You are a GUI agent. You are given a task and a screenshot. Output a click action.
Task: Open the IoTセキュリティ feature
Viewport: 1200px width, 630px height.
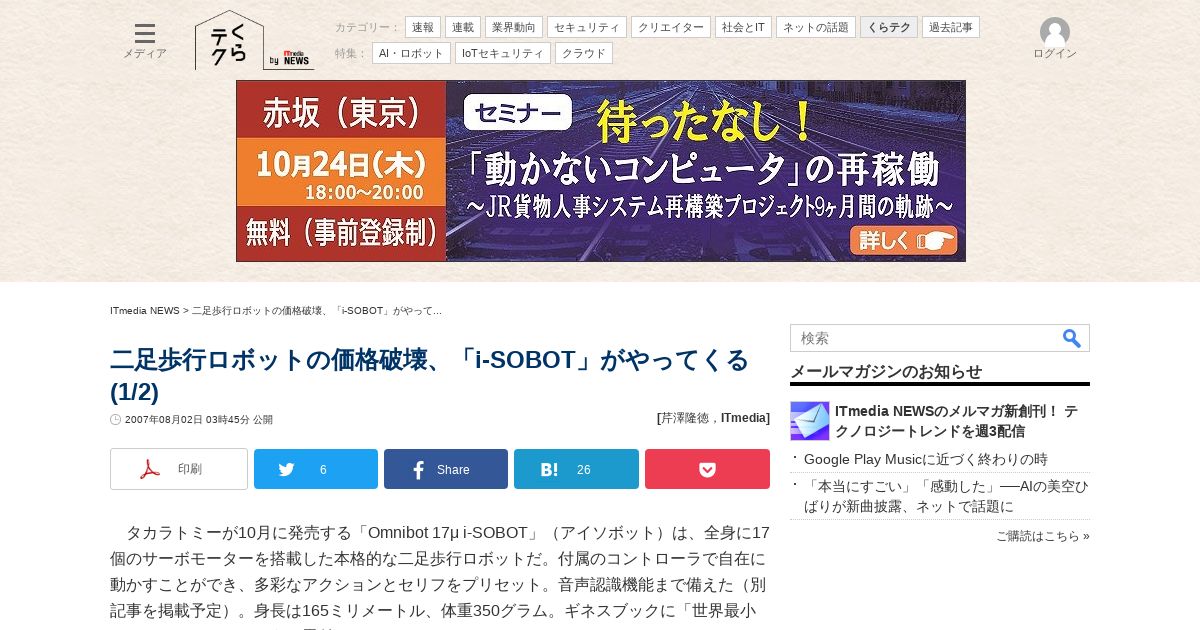[x=503, y=53]
